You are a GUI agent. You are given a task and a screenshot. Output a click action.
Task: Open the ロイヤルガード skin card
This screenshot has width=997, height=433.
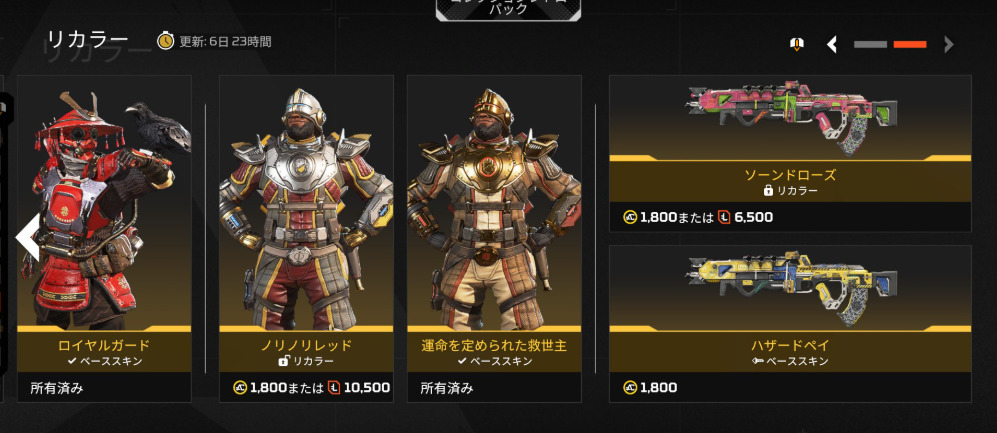pyautogui.click(x=104, y=238)
